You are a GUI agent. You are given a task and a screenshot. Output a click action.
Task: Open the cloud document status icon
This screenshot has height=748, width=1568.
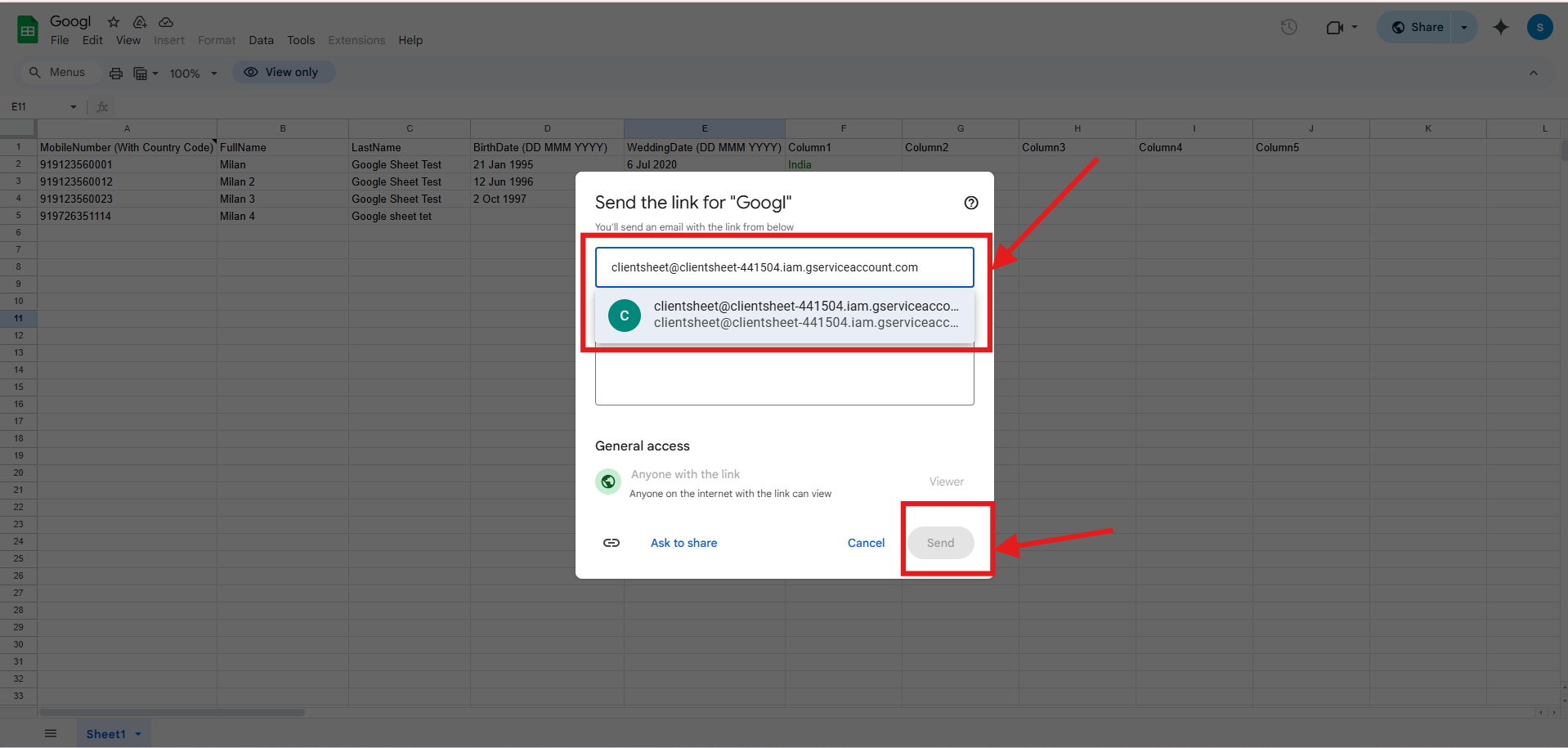[166, 22]
